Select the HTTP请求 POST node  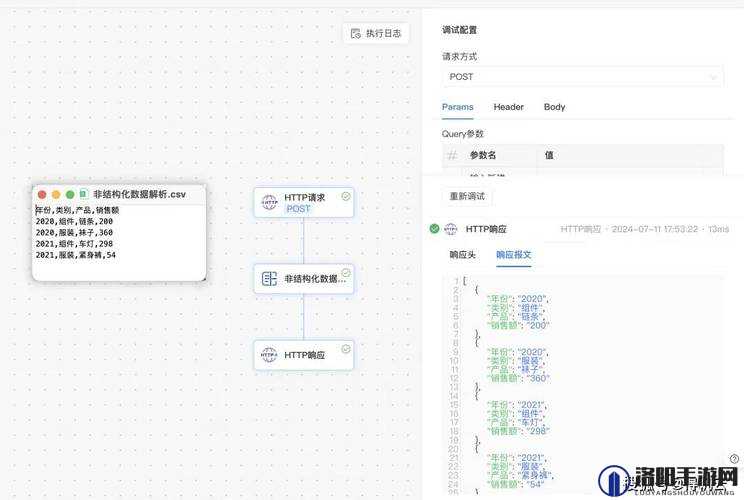click(x=304, y=203)
